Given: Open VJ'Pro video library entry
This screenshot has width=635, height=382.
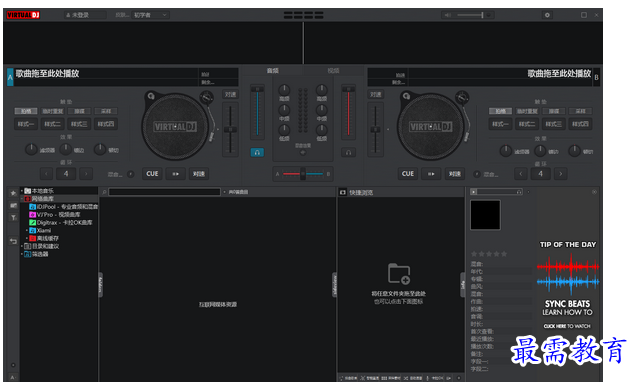Looking at the screenshot, I should tap(55, 214).
